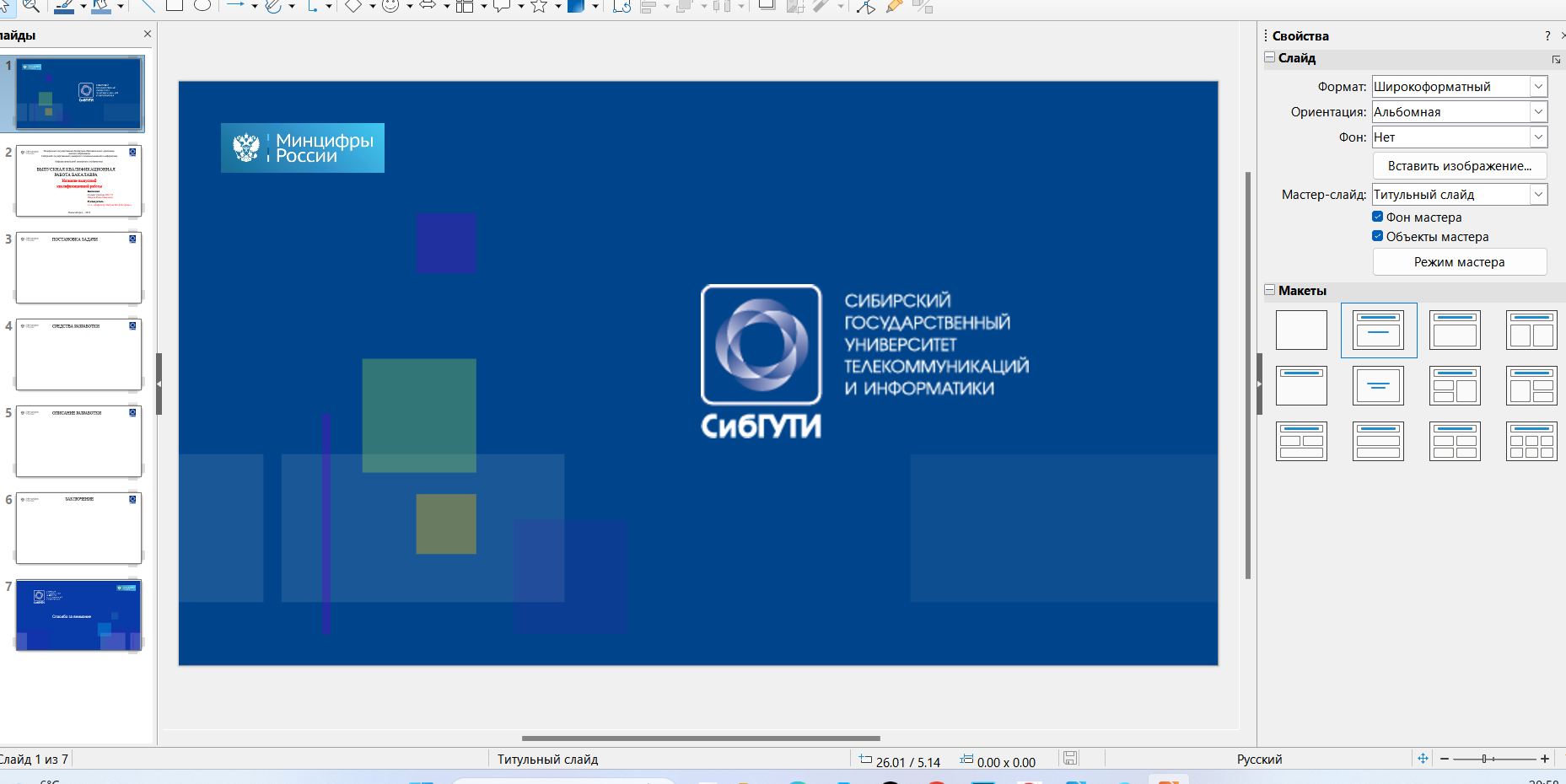The image size is (1566, 784).
Task: Select Title and 2 Content layout
Action: 1531,330
